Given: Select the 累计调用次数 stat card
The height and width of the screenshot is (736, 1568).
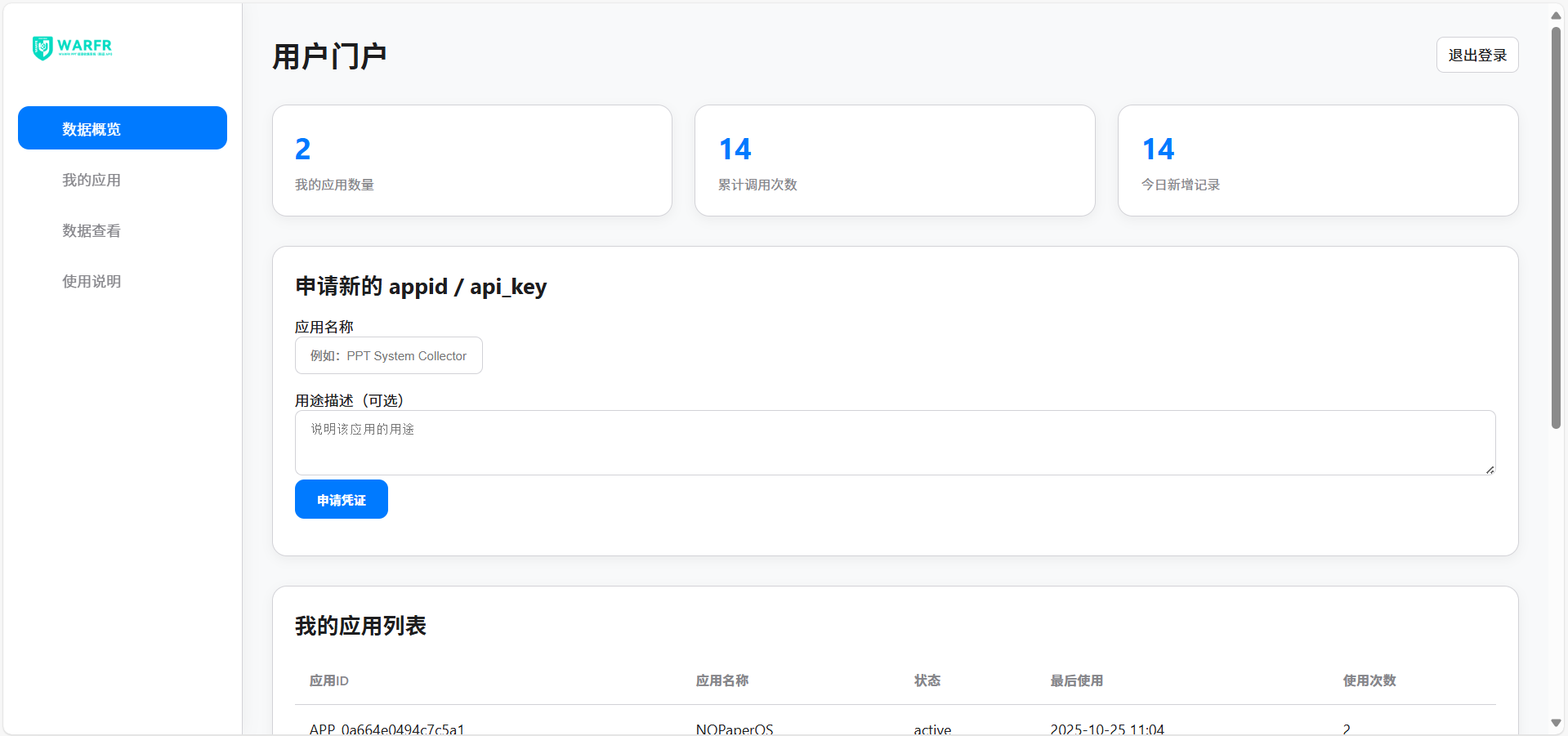Looking at the screenshot, I should pos(894,161).
